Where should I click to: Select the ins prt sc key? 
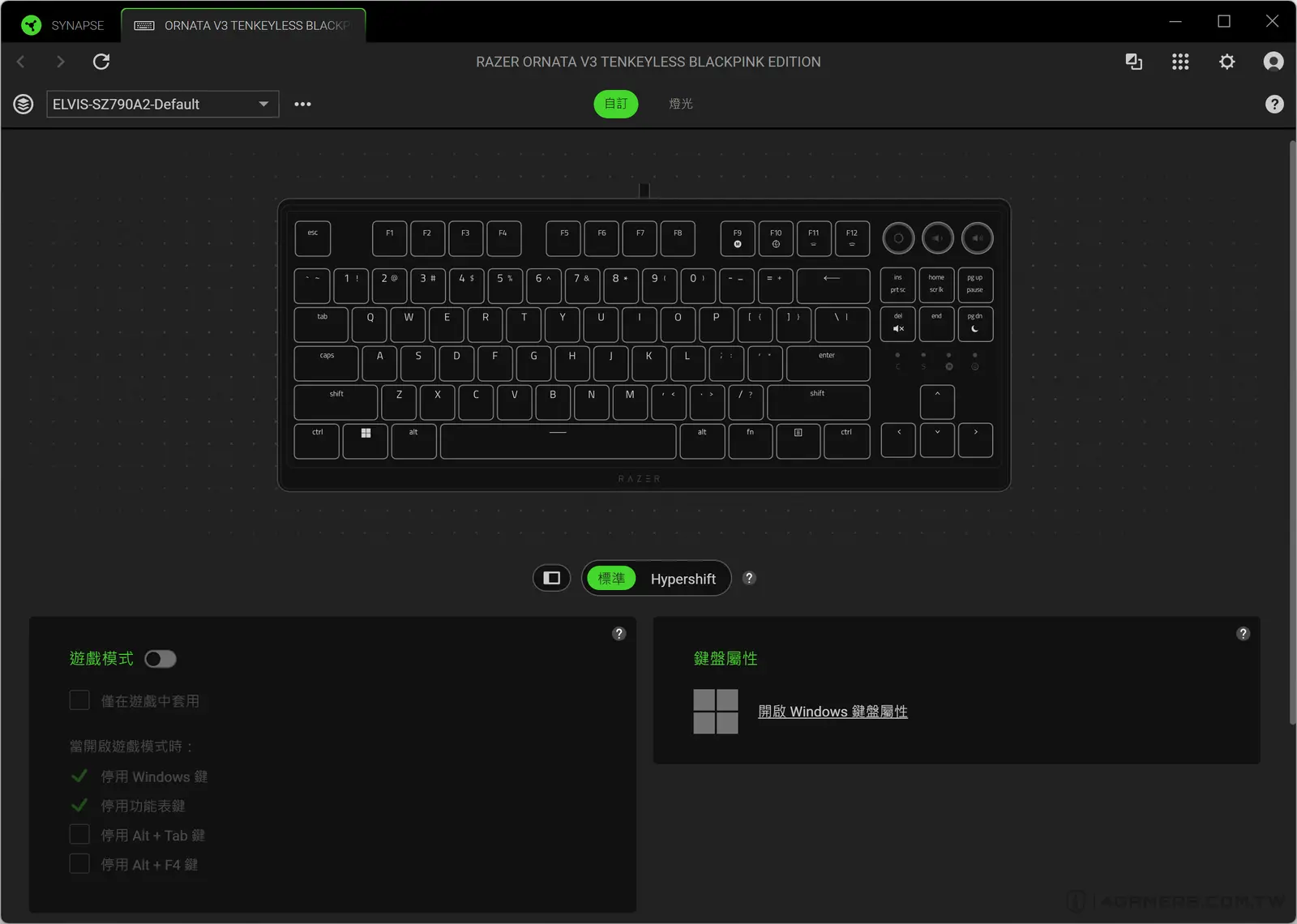click(898, 284)
